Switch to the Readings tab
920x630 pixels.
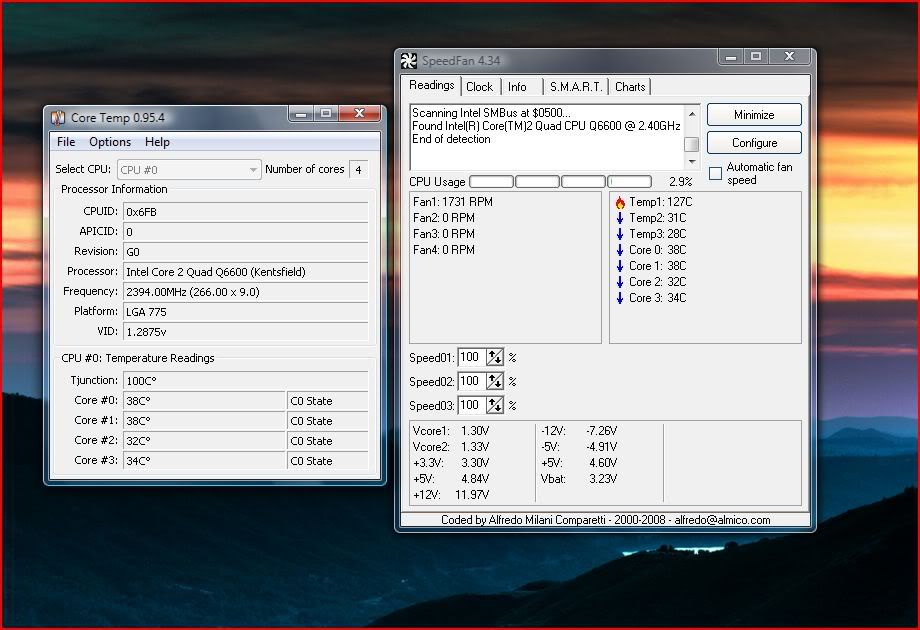click(431, 85)
